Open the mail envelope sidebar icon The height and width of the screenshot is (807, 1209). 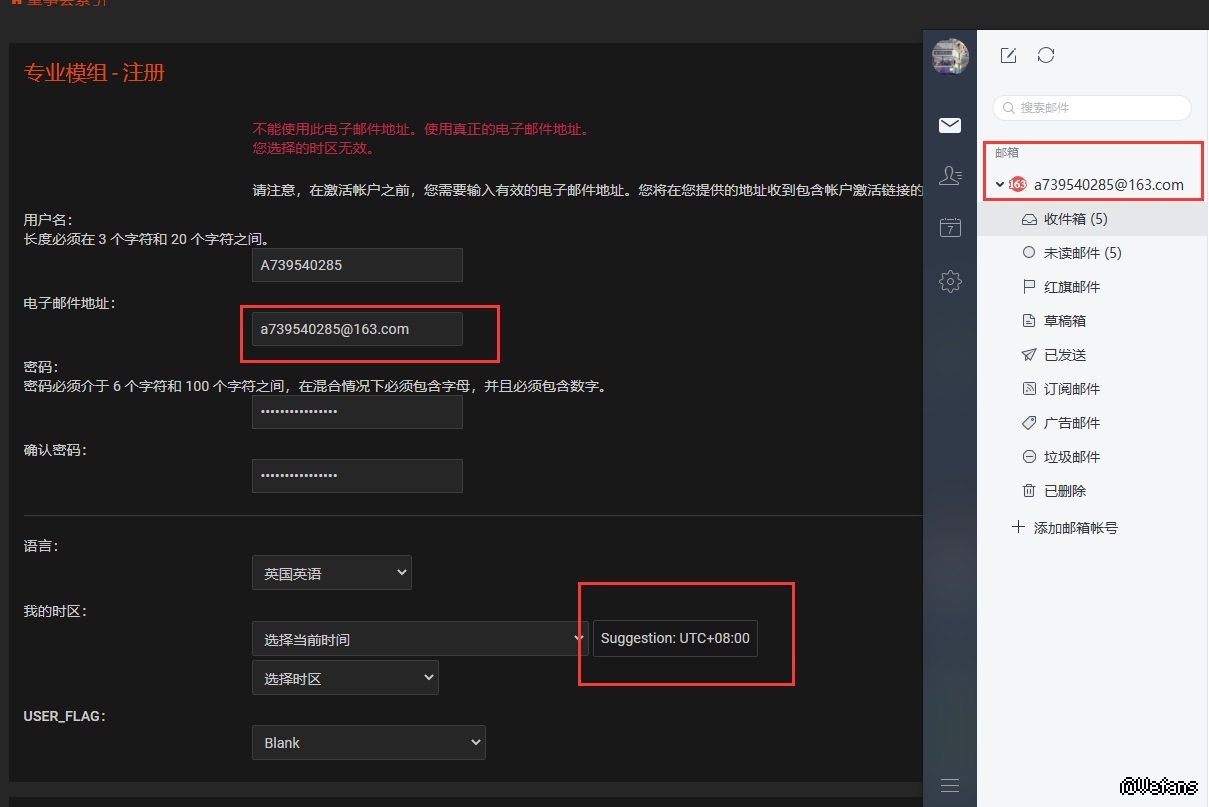pos(950,125)
